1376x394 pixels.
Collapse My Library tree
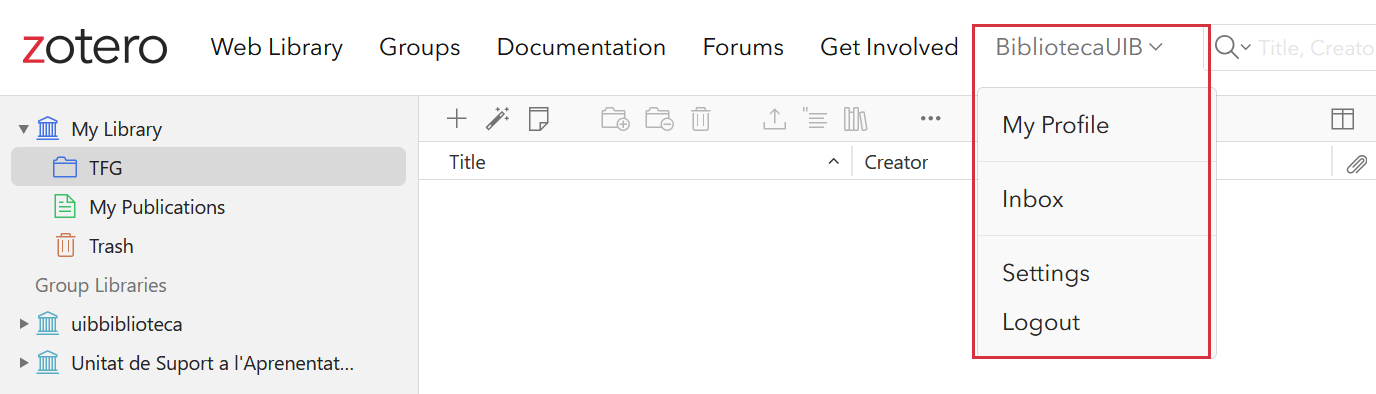[23, 129]
